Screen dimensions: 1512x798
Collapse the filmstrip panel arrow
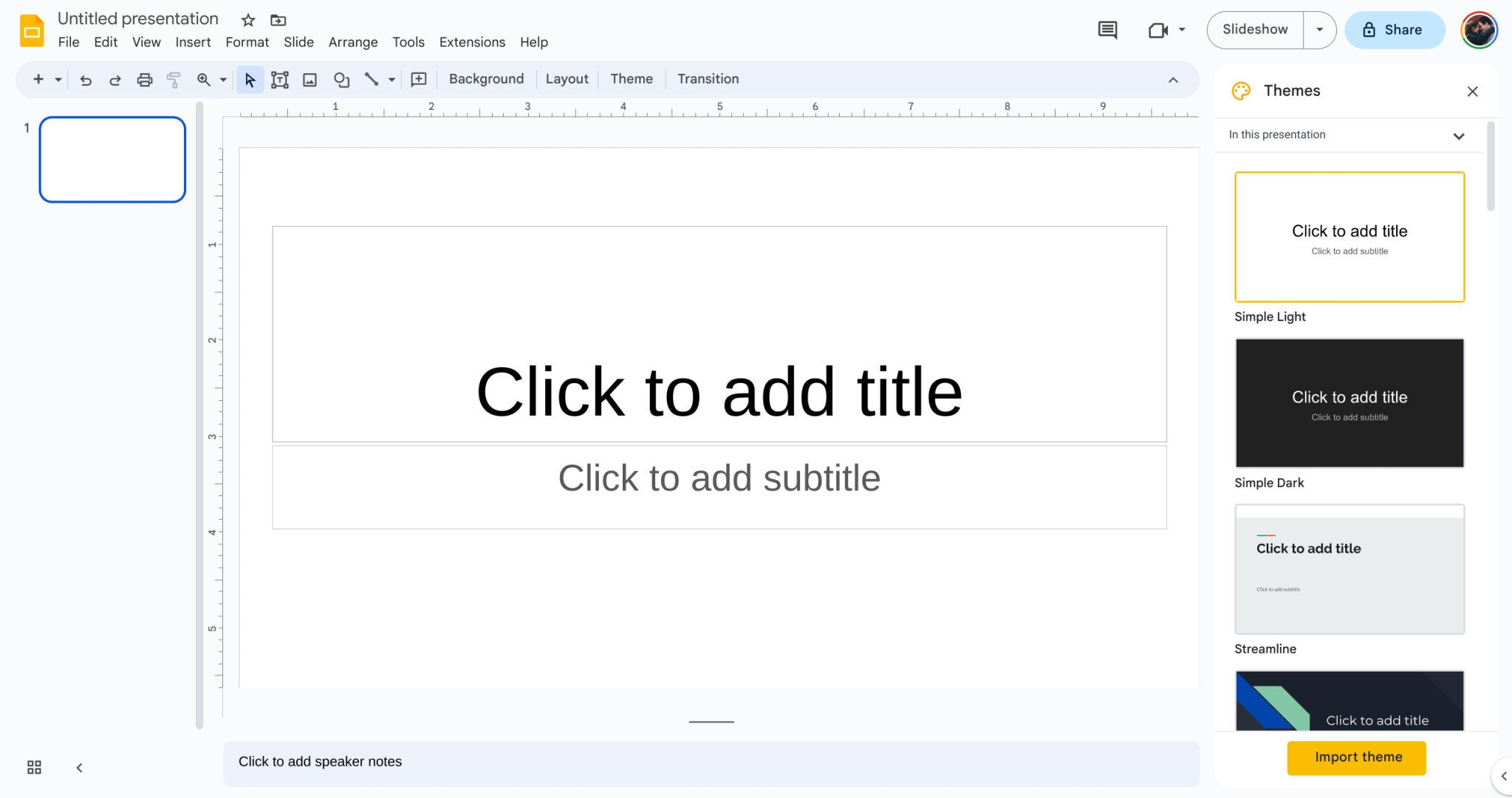tap(79, 768)
